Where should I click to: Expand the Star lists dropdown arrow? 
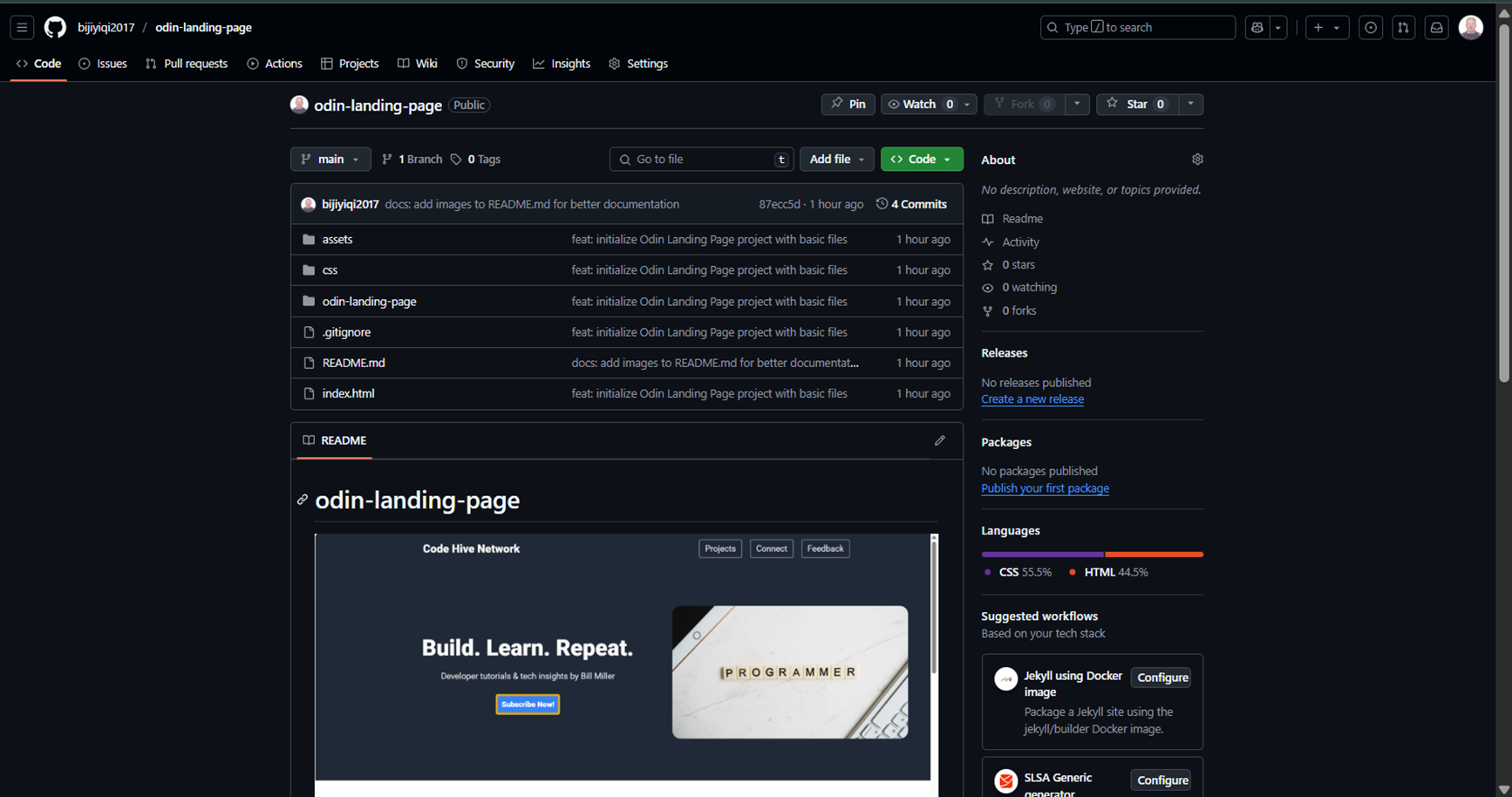(1190, 105)
